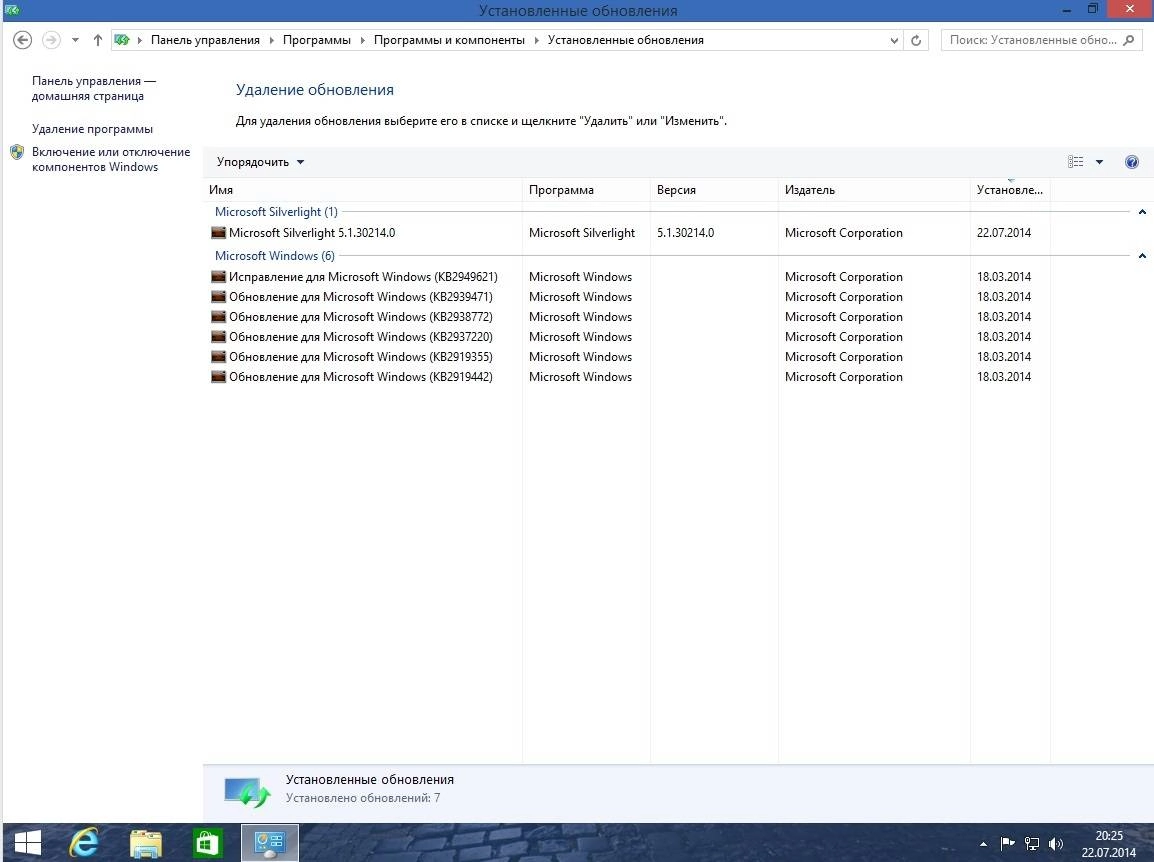The image size is (1154, 862).
Task: Open help with the question mark icon
Action: point(1132,162)
